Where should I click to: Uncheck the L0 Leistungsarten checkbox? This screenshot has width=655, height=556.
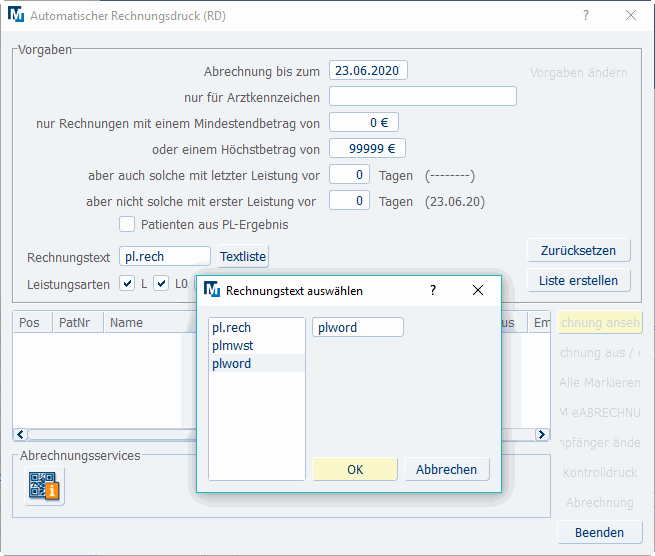(161, 283)
